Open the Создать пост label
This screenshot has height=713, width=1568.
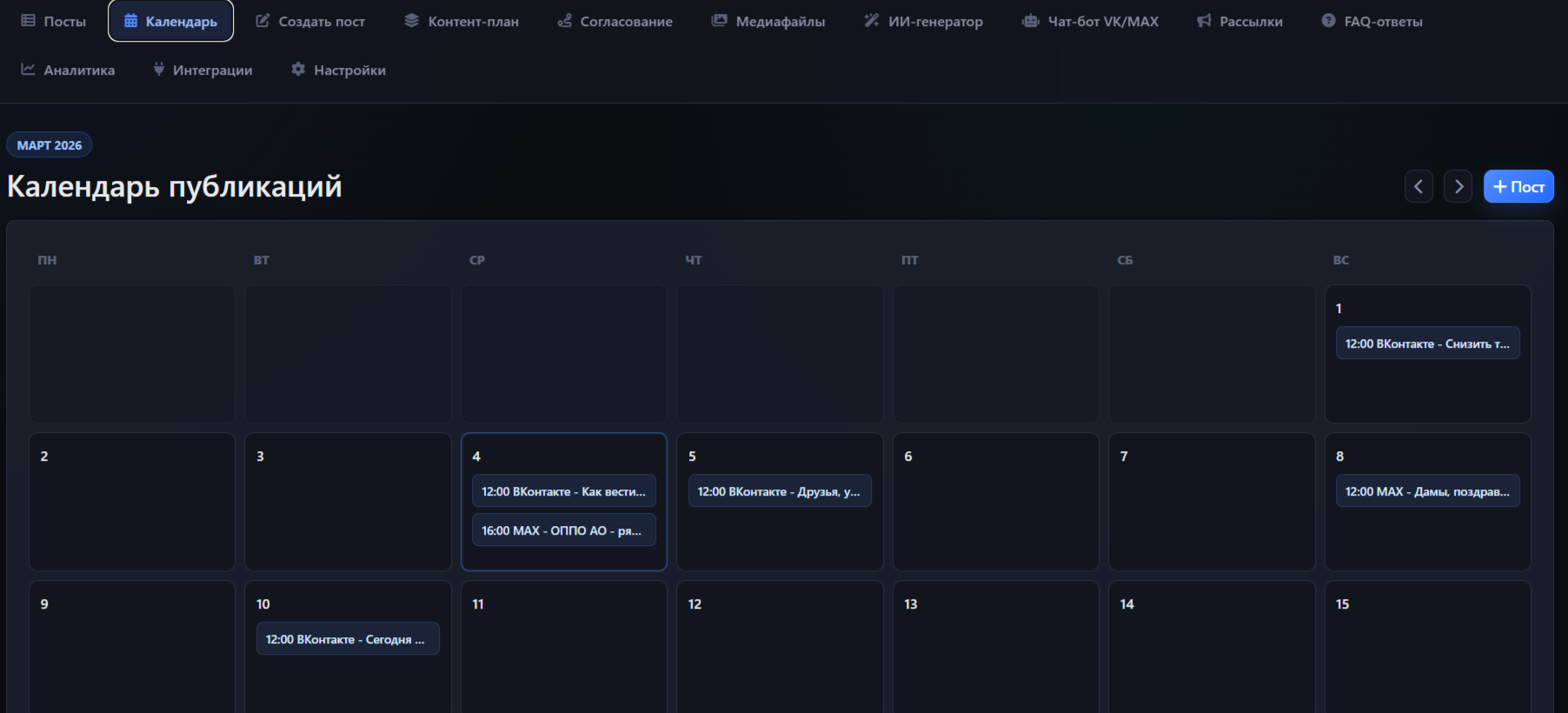pyautogui.click(x=322, y=22)
